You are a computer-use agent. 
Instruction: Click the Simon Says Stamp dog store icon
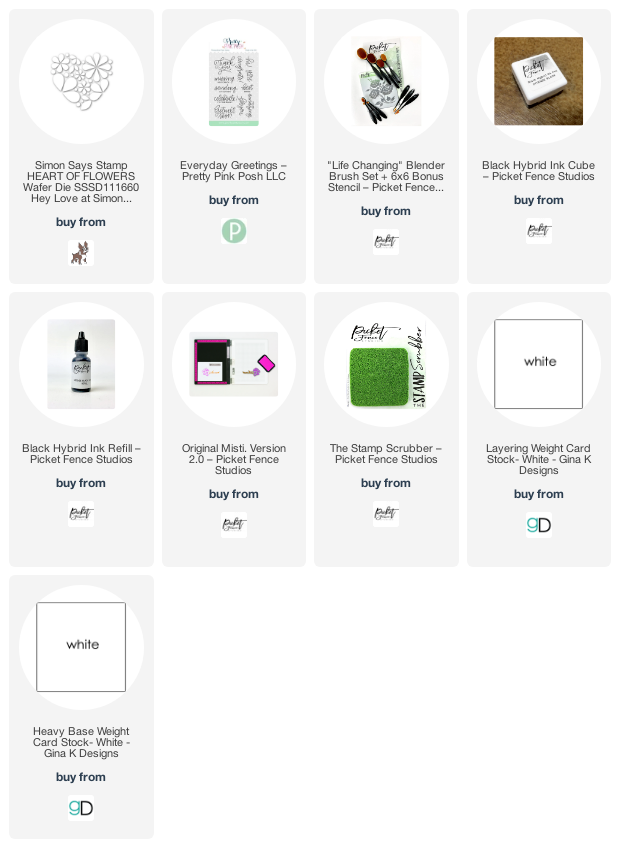pos(81,253)
